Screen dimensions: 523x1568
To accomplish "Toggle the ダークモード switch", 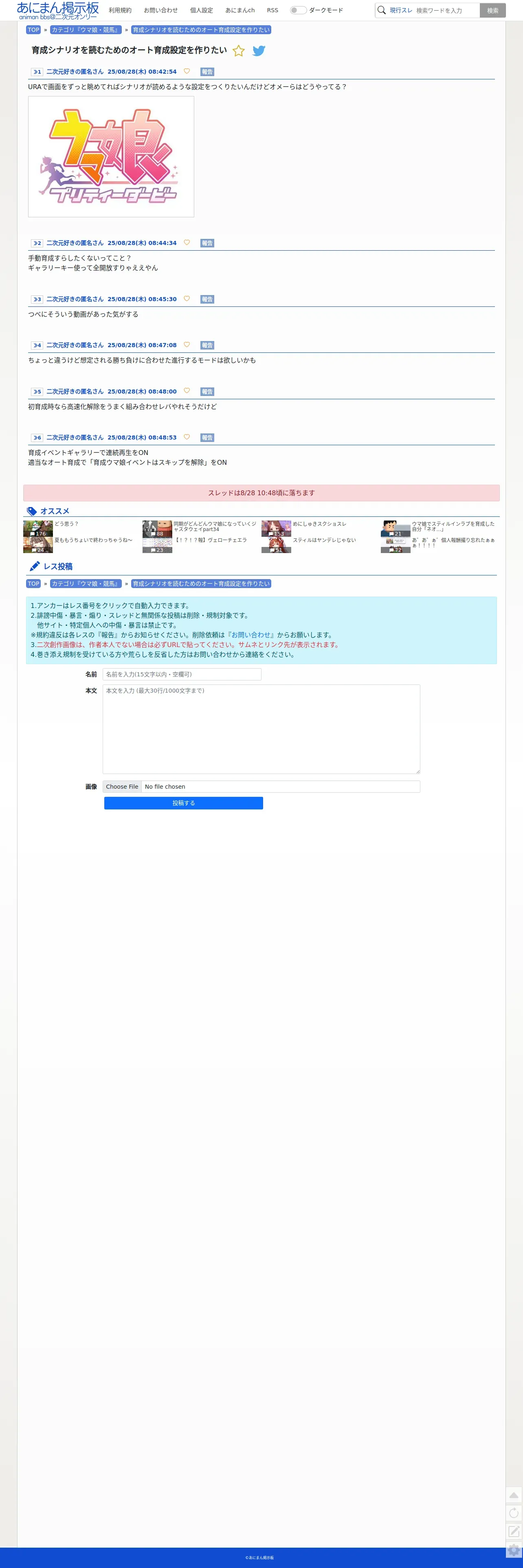I will [x=298, y=10].
